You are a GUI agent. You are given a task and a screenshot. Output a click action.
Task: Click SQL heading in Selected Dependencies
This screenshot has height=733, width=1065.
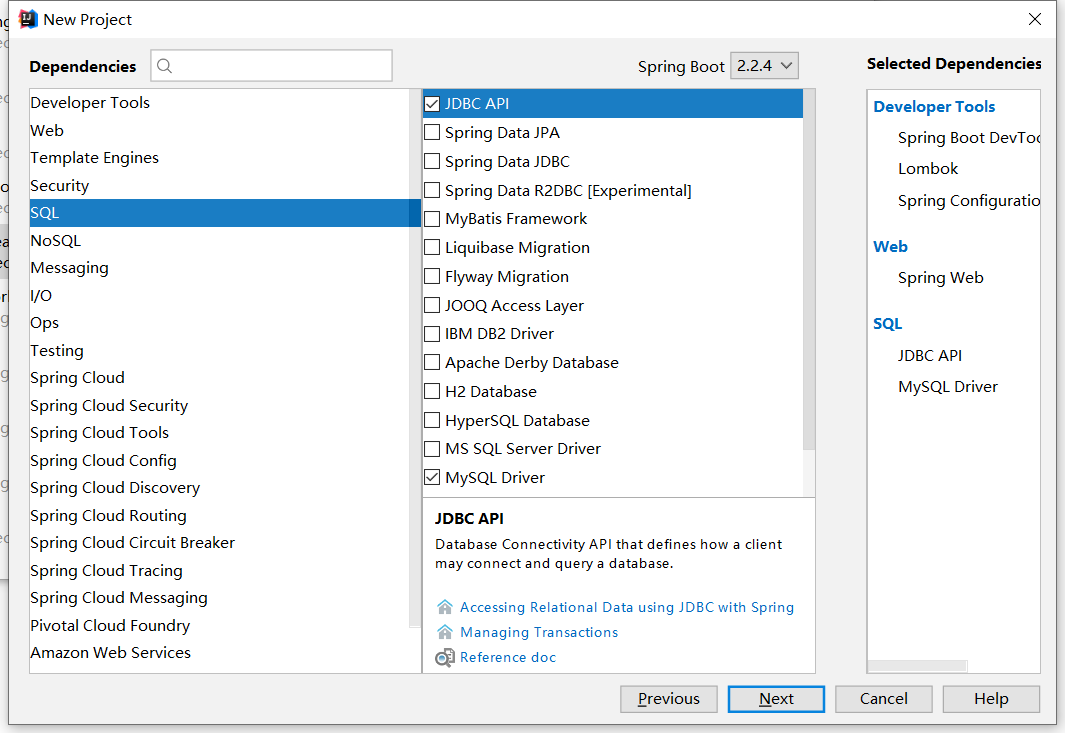[888, 324]
